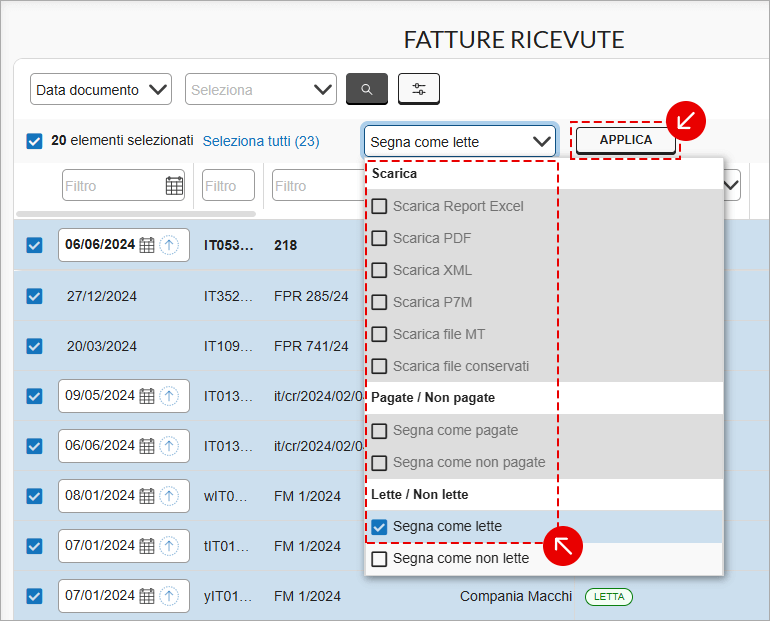
Task: Deselect the row dated 27/12/2024
Action: point(34,296)
